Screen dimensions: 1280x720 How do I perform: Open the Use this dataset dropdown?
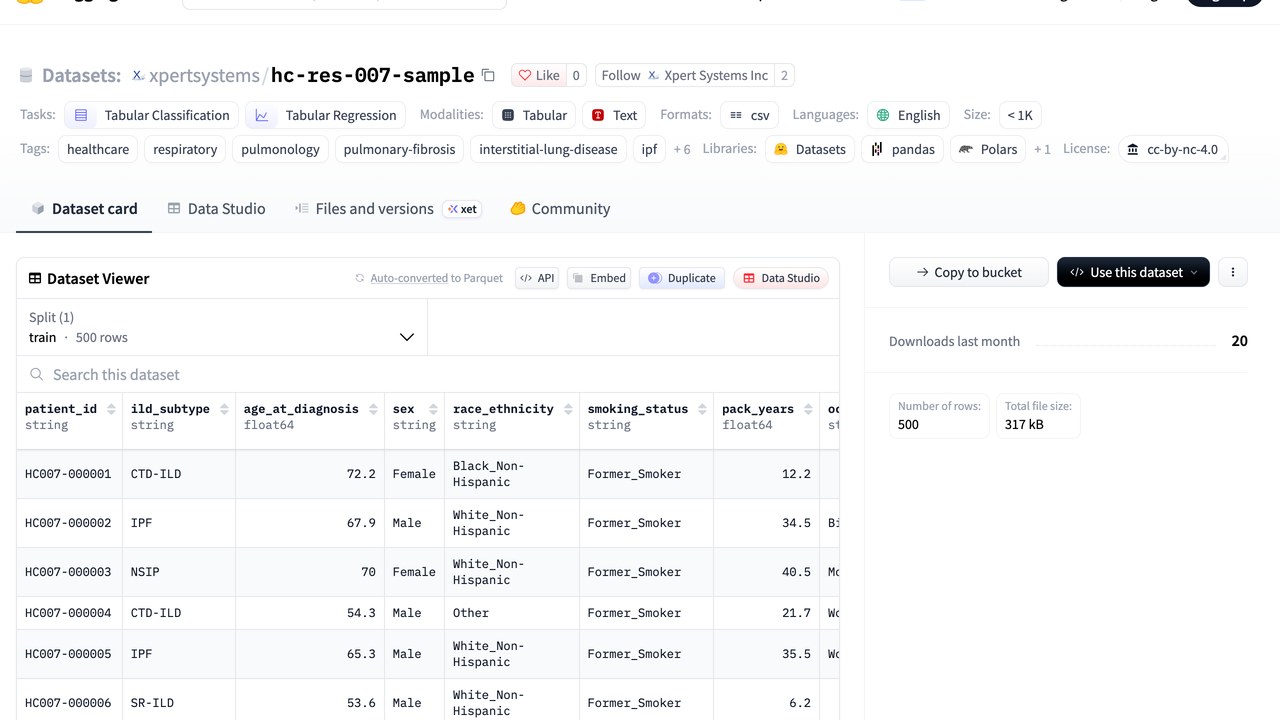click(x=1133, y=272)
